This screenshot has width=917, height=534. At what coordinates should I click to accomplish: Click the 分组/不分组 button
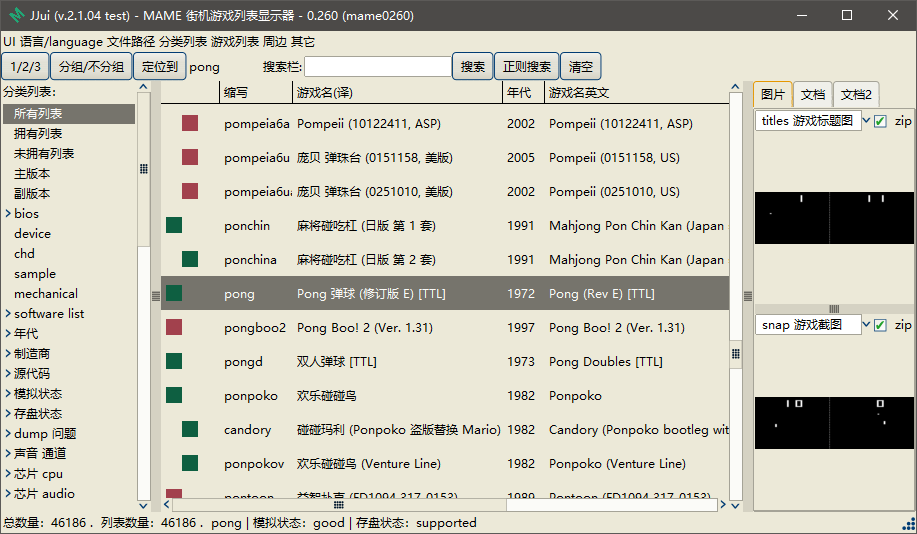pos(91,67)
